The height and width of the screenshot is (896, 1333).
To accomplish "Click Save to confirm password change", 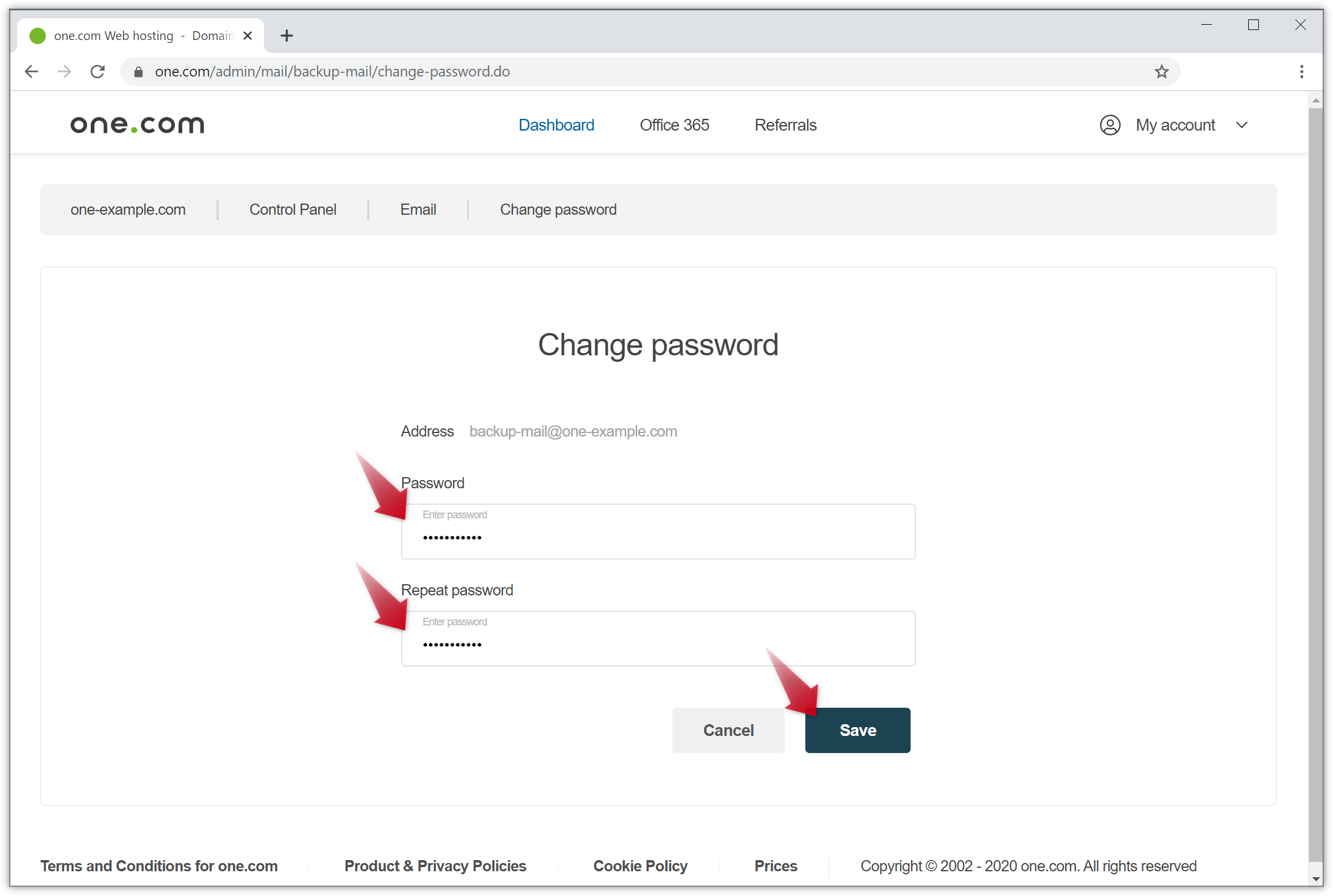I will [857, 730].
